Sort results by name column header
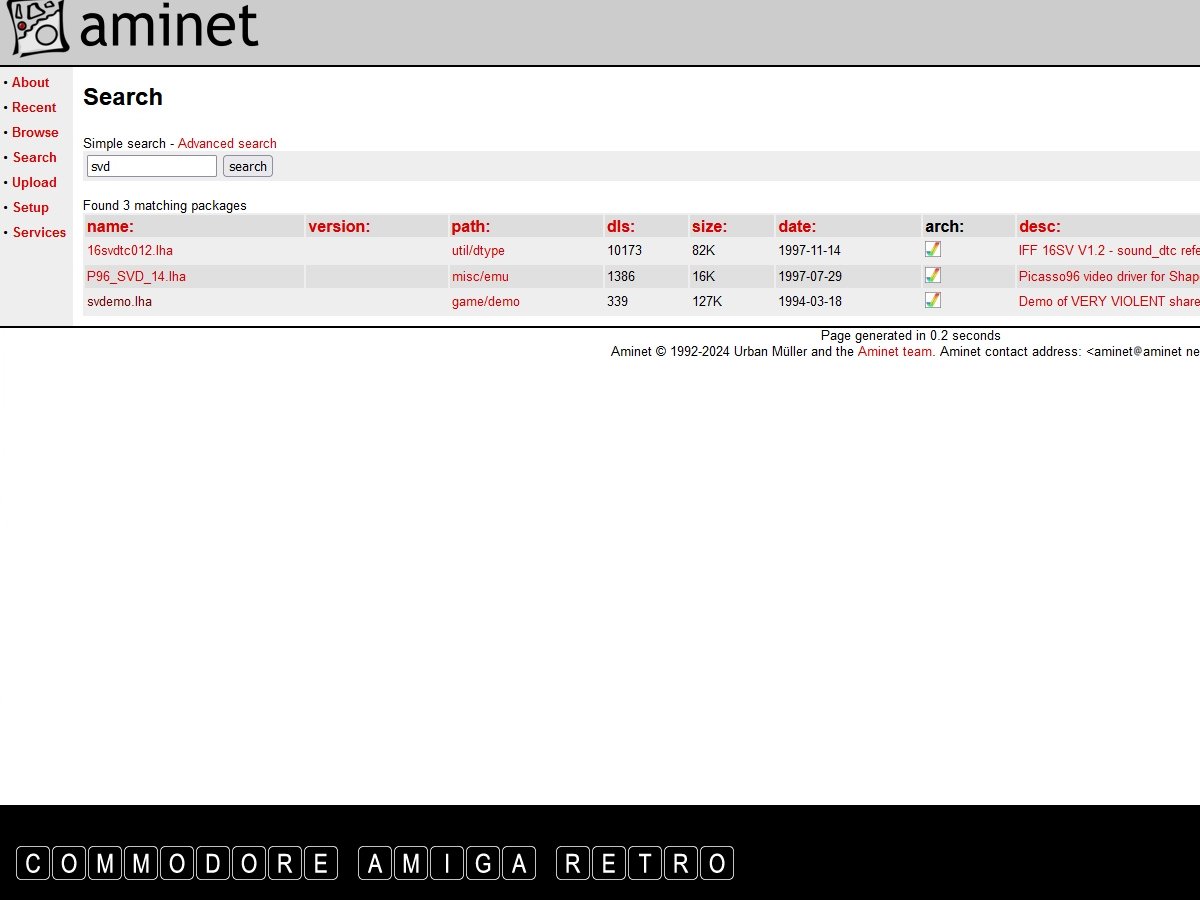This screenshot has width=1200, height=900. 110,227
